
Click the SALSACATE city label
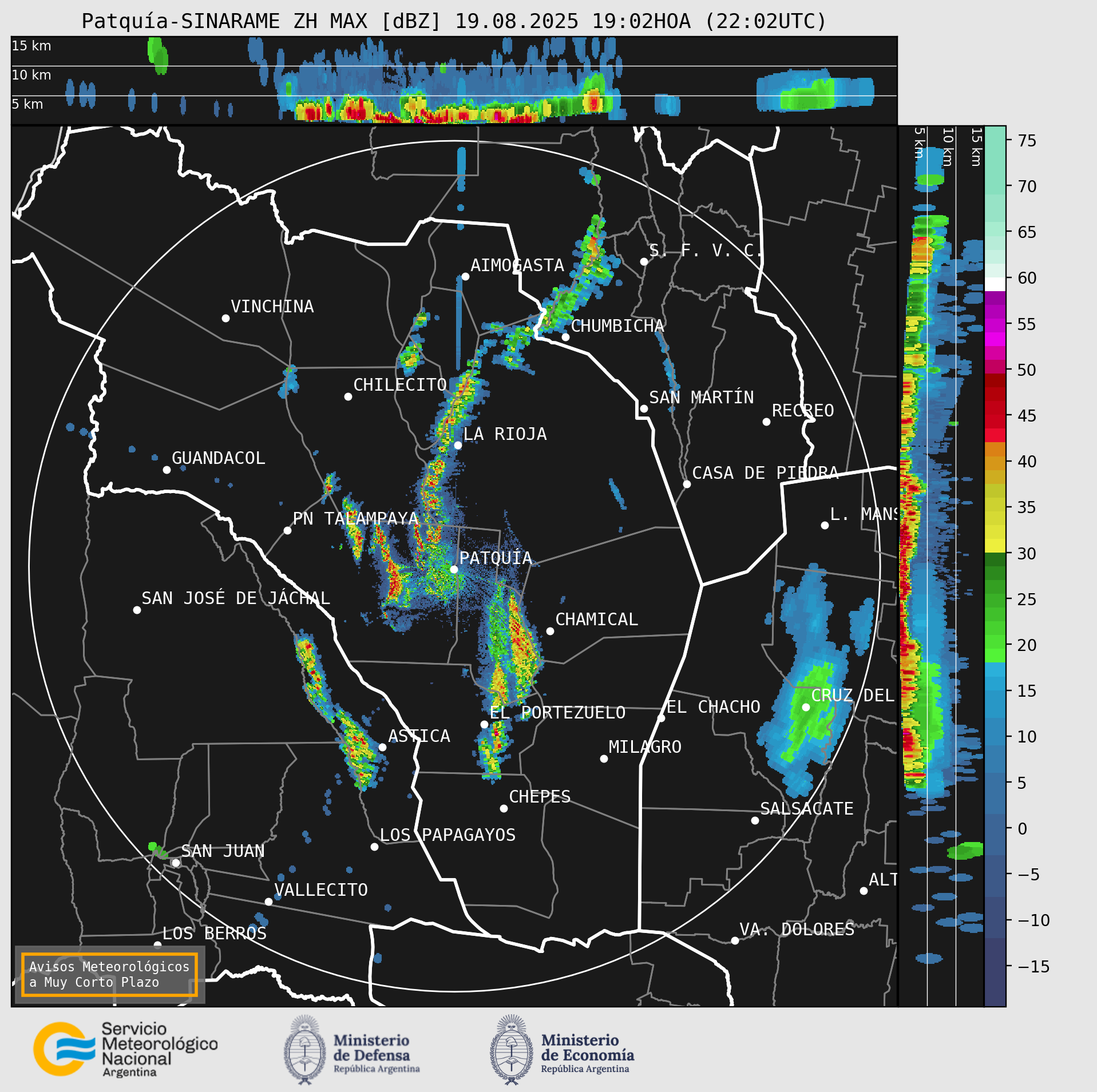click(806, 808)
